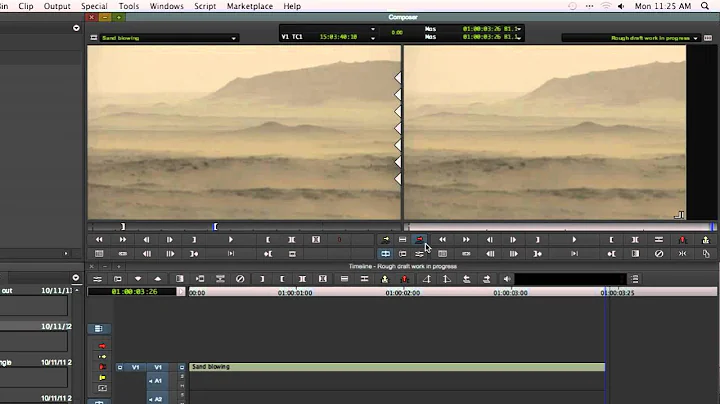This screenshot has width=720, height=404.
Task: Add Edit in the record monitor toolbar
Action: pyautogui.click(x=658, y=240)
